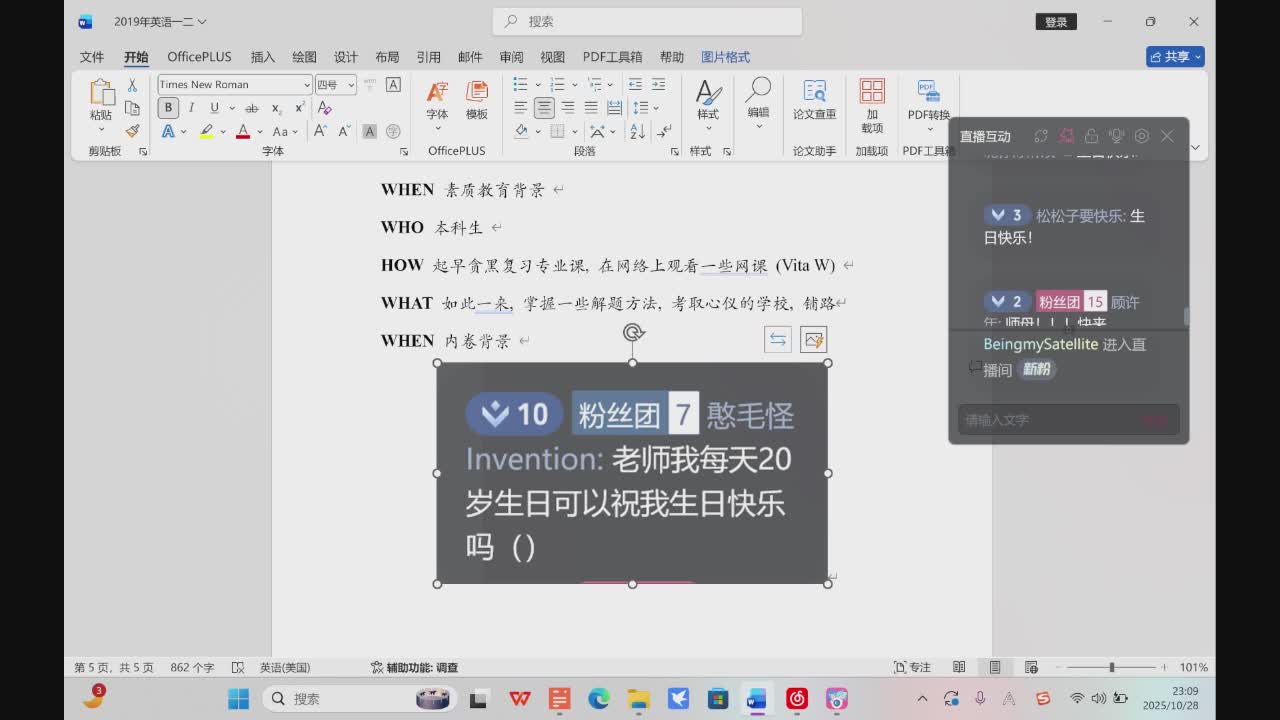Apply bulleted list

pos(520,84)
